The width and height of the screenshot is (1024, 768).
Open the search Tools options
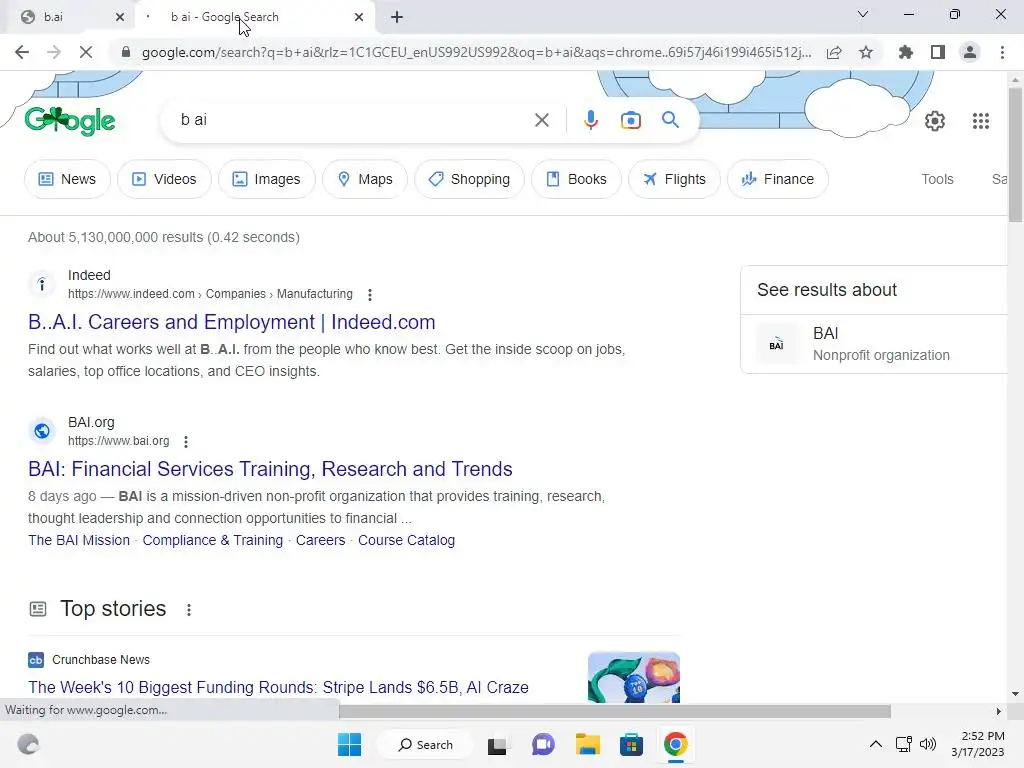937,179
